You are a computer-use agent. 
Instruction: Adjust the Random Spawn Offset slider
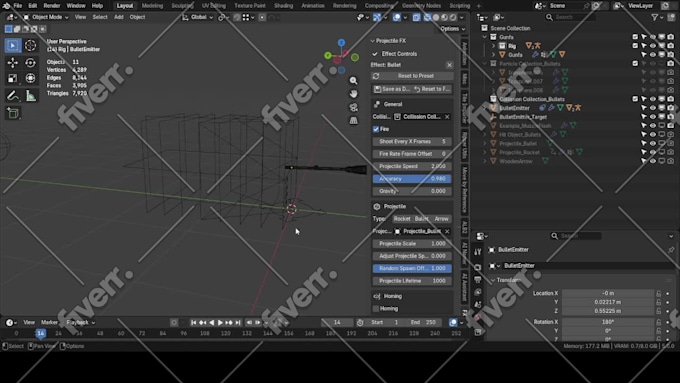tap(412, 268)
